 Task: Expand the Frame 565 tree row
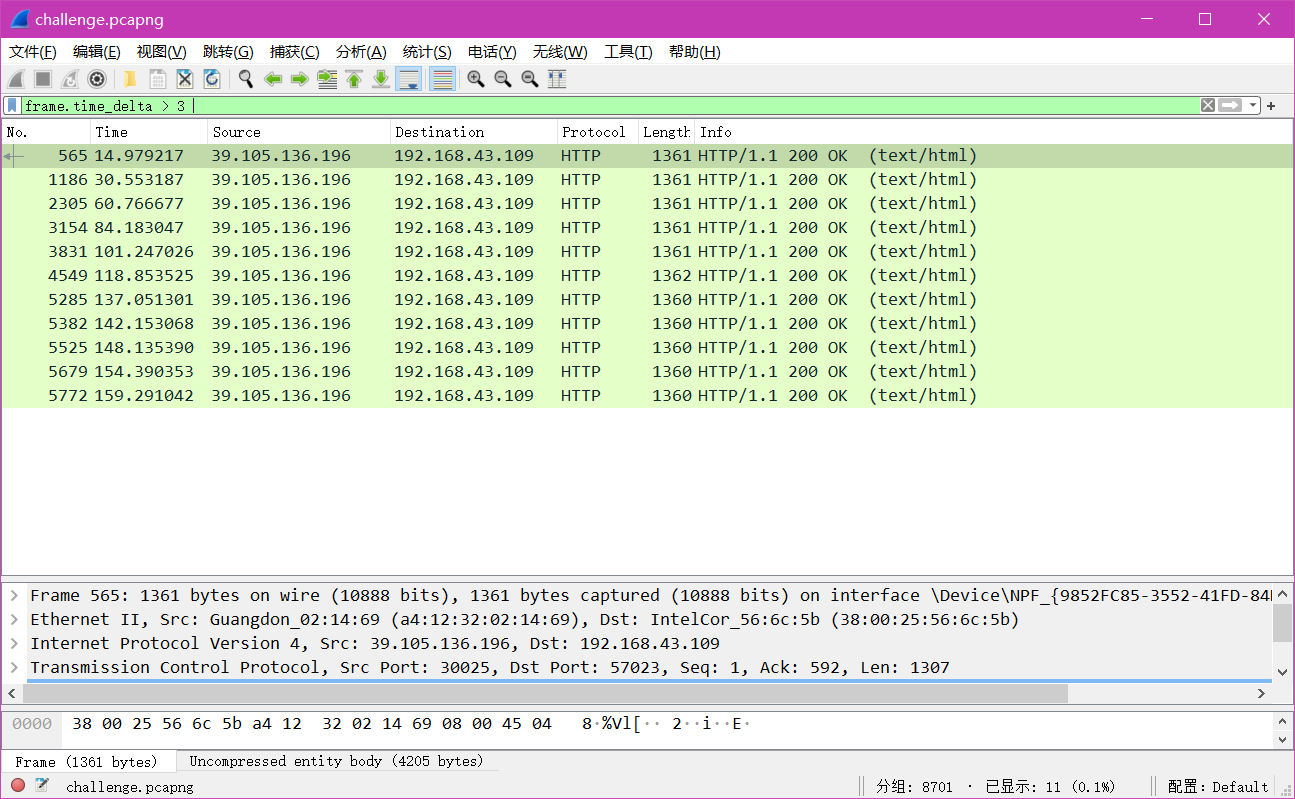coord(14,596)
